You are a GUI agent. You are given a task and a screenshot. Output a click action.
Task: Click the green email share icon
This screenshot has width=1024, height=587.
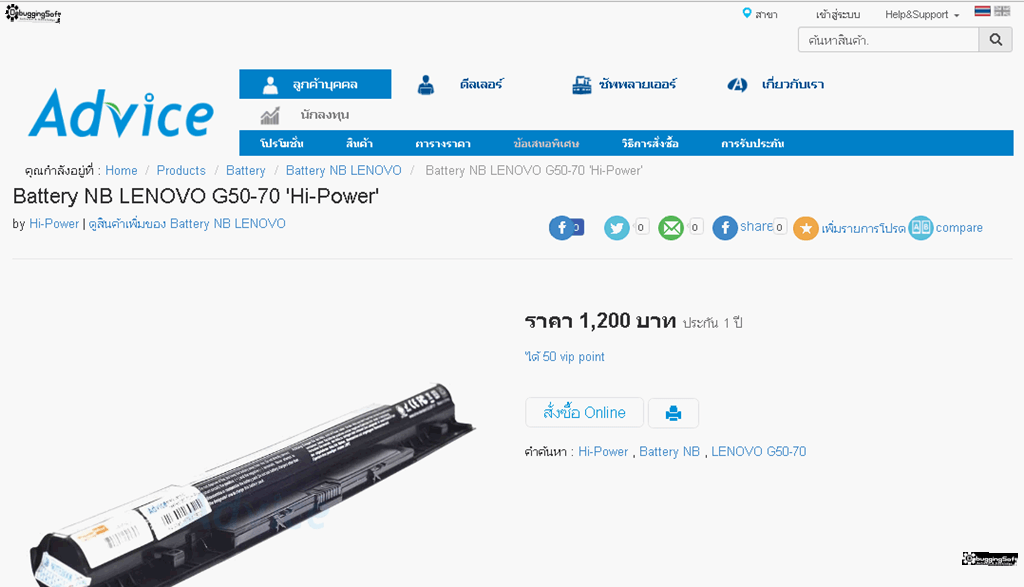click(671, 228)
